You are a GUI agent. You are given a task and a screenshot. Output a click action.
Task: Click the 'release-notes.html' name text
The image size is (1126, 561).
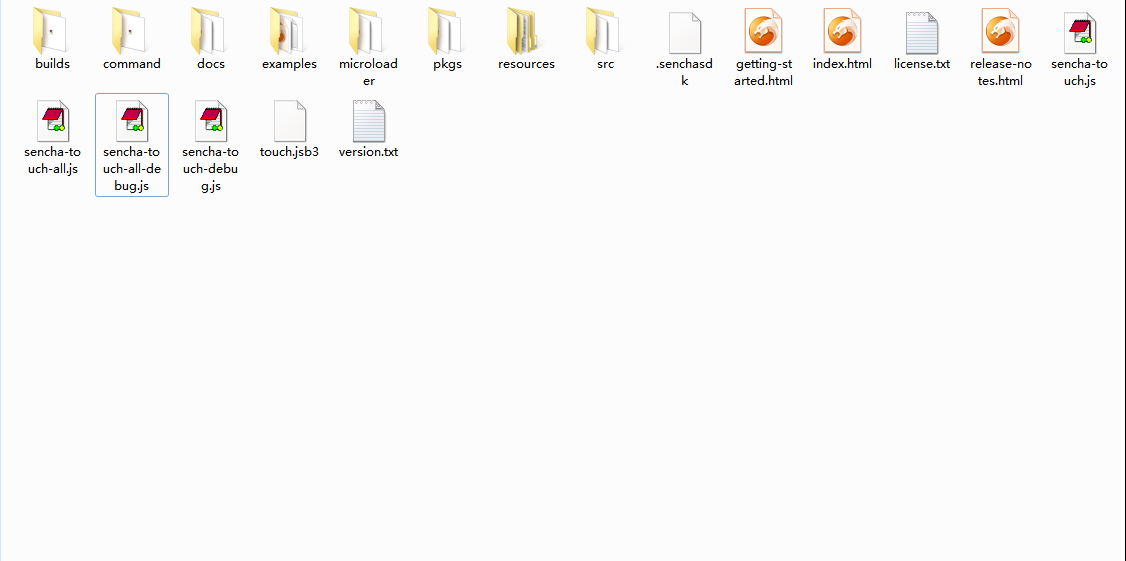pyautogui.click(x=1001, y=73)
